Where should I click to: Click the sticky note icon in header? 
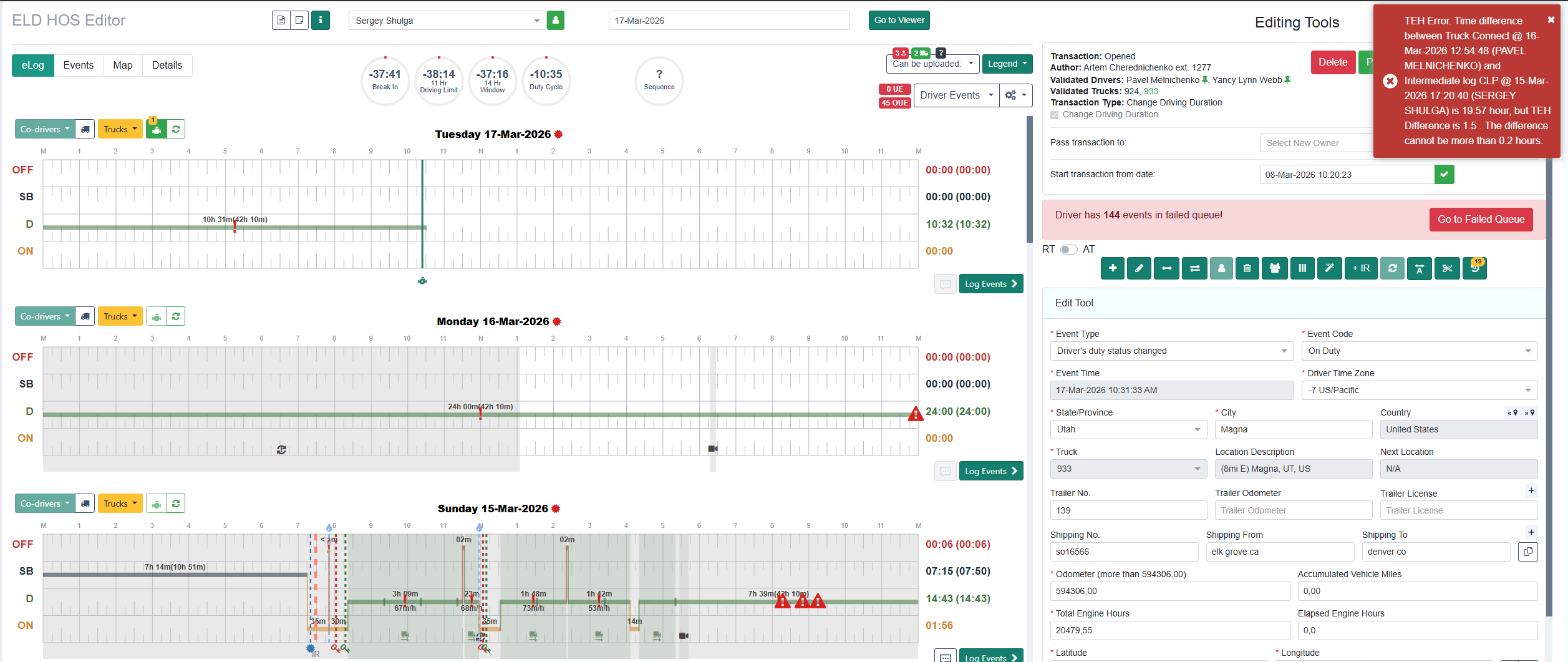click(x=299, y=21)
